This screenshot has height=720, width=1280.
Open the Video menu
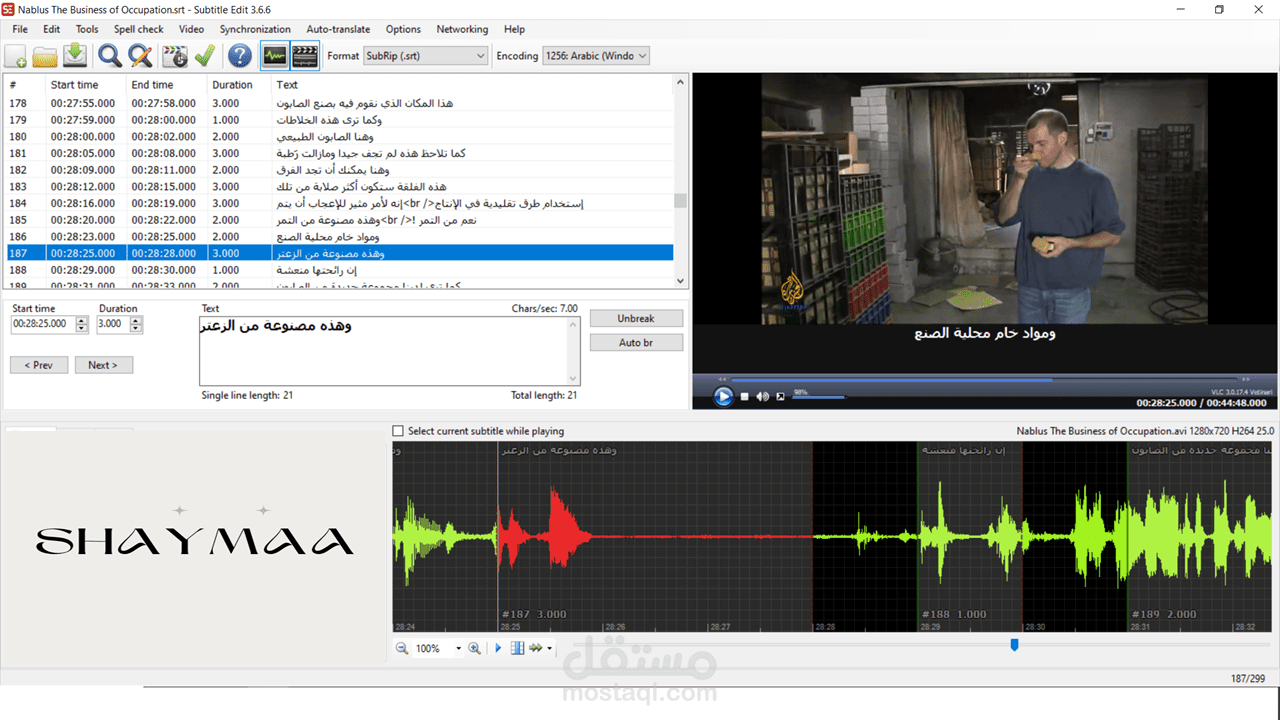(x=191, y=29)
